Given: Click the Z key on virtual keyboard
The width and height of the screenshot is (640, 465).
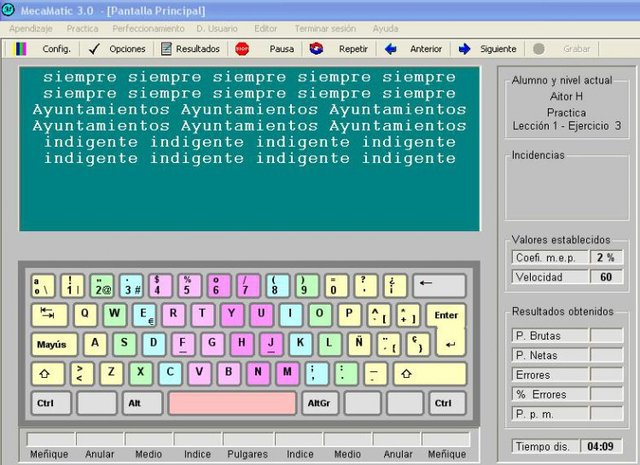Looking at the screenshot, I should coord(111,374).
